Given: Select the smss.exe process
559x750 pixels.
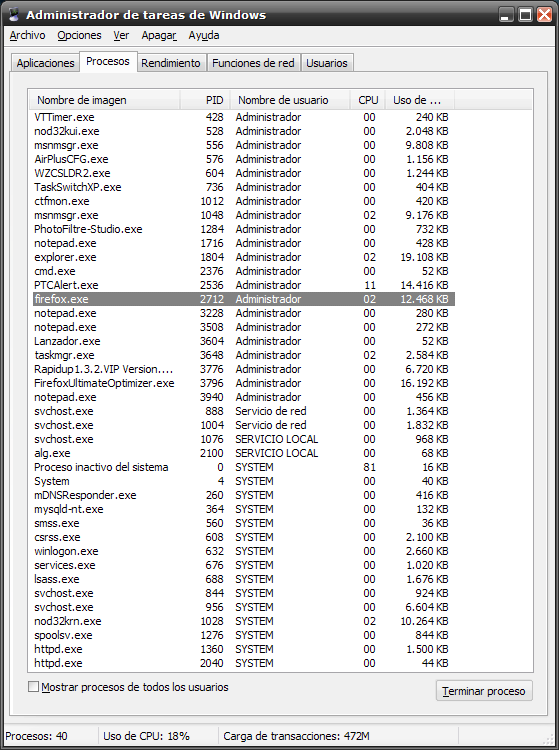Looking at the screenshot, I should pos(243,523).
